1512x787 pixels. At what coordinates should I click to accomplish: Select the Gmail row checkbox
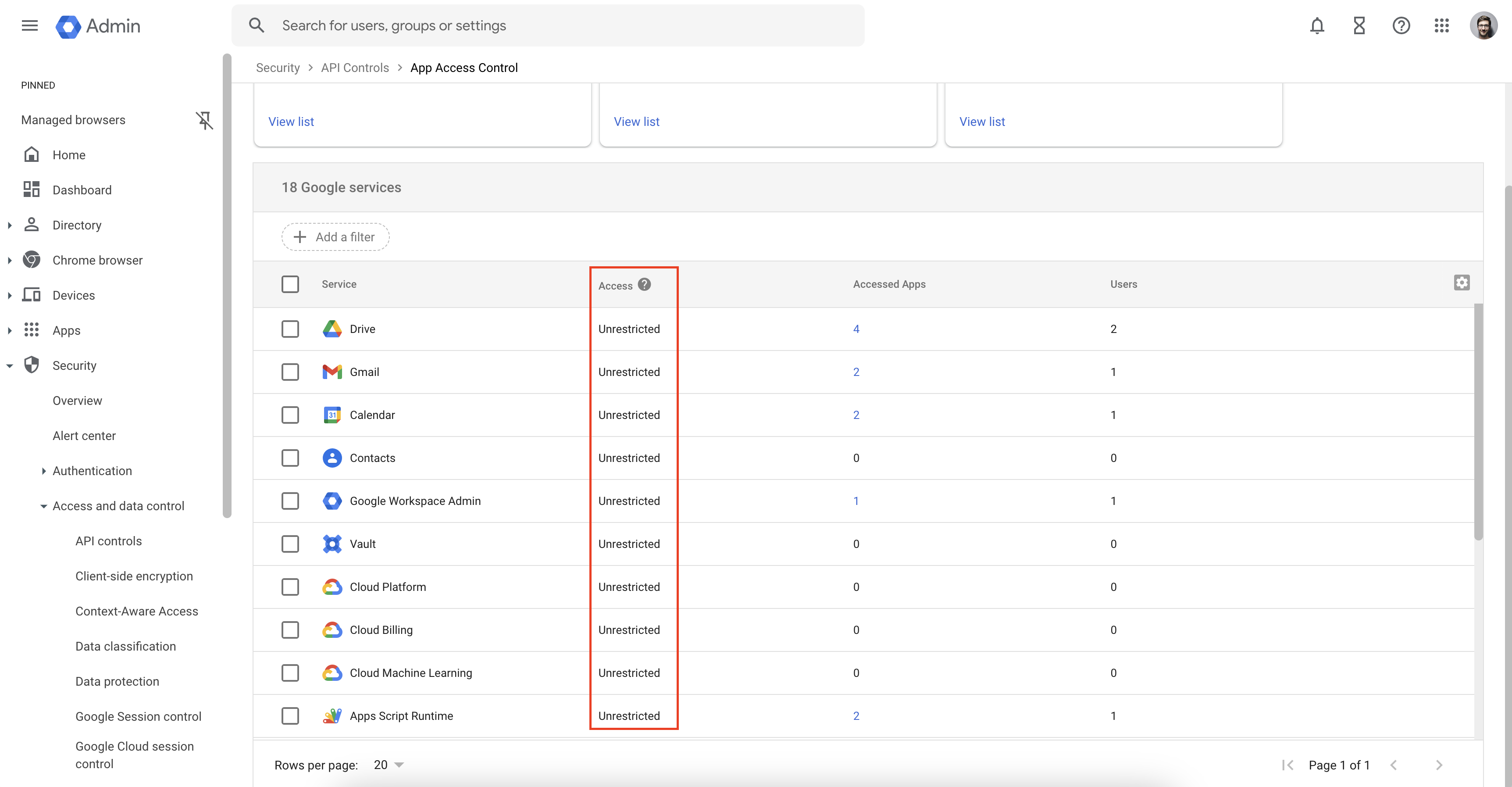(290, 372)
